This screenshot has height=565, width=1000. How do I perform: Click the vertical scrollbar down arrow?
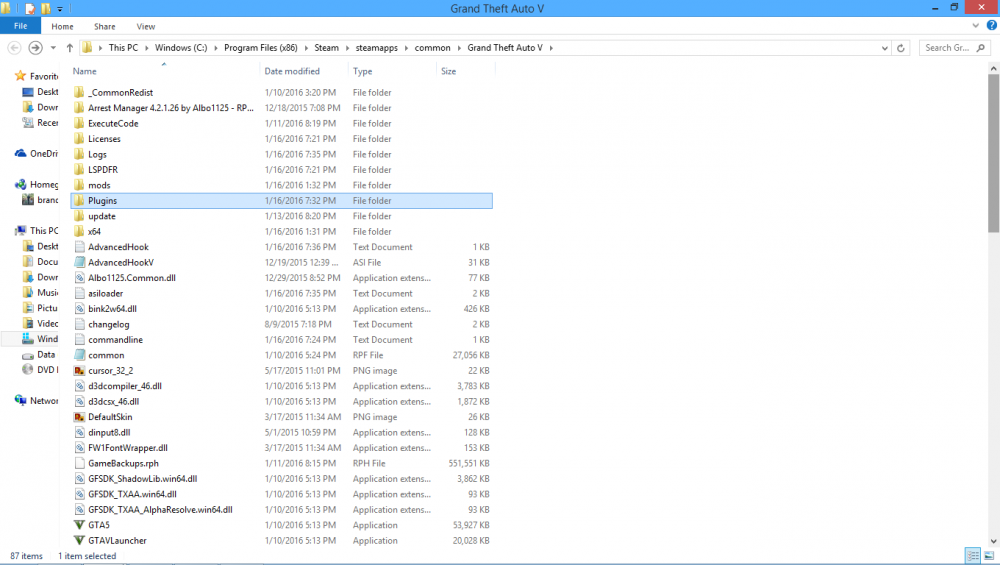pos(994,541)
